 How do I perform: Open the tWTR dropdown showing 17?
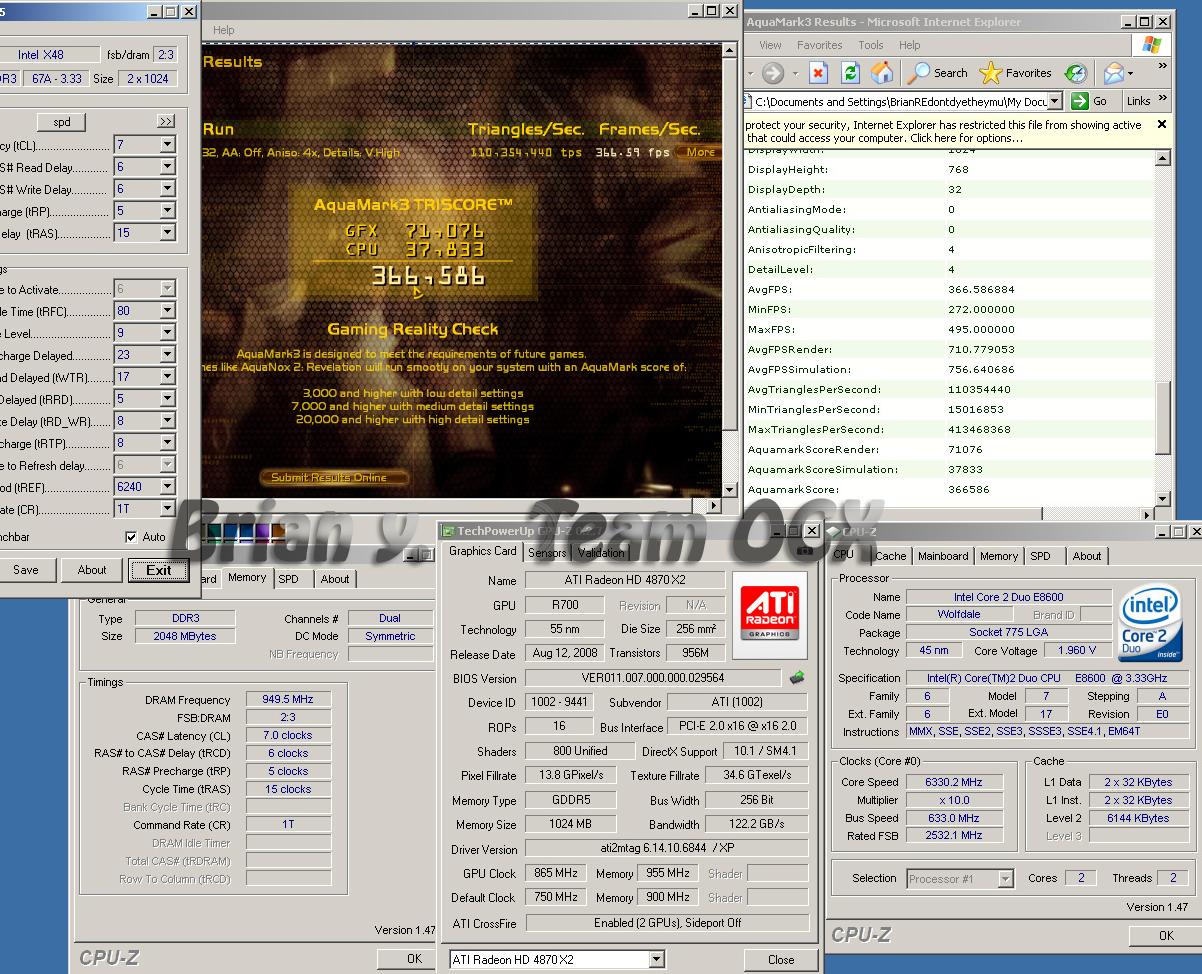coord(168,377)
